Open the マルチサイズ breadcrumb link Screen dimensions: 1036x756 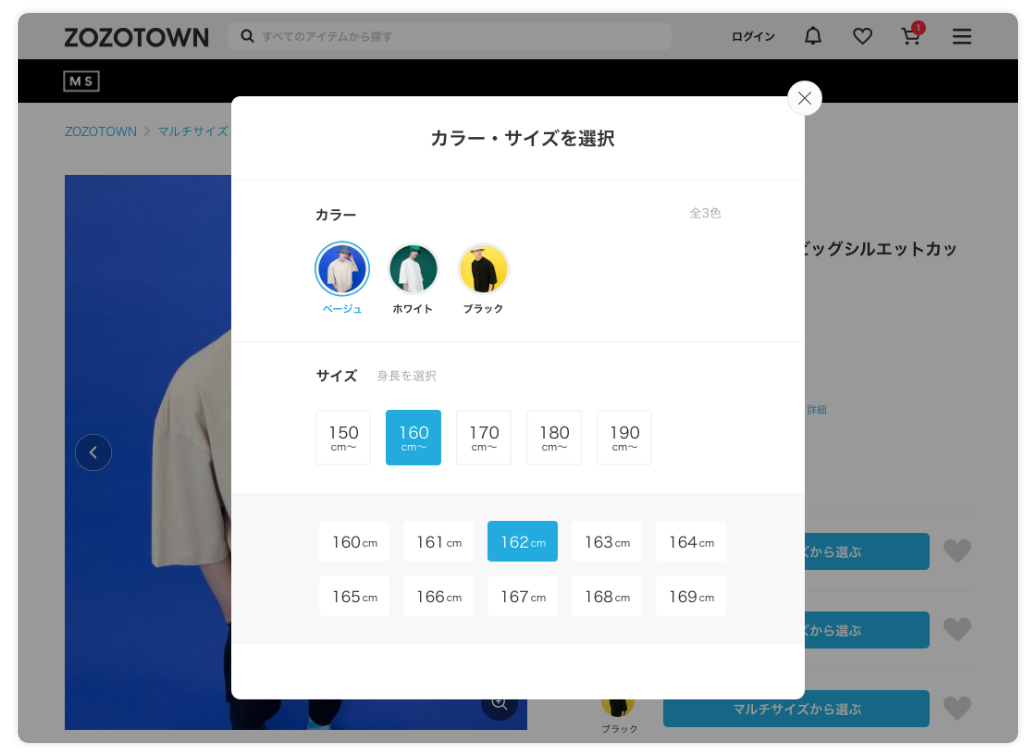pyautogui.click(x=193, y=132)
